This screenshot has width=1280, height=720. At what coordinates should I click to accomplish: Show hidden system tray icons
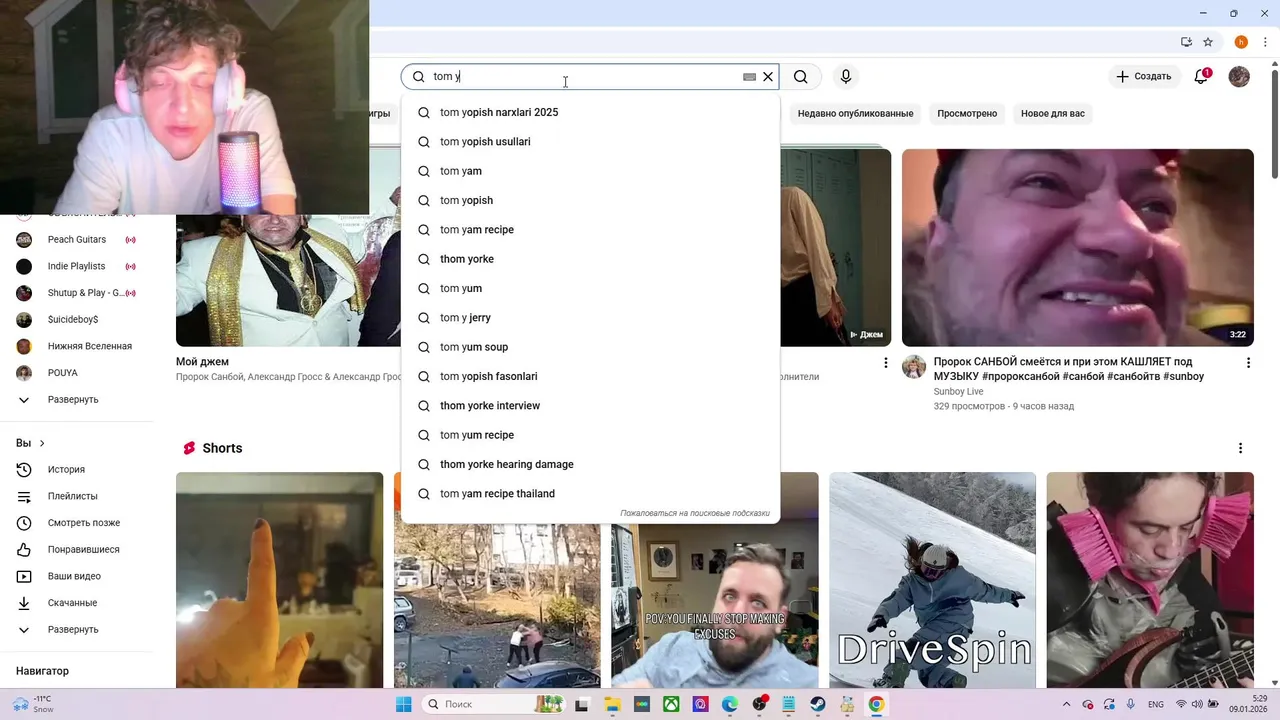coord(1066,704)
